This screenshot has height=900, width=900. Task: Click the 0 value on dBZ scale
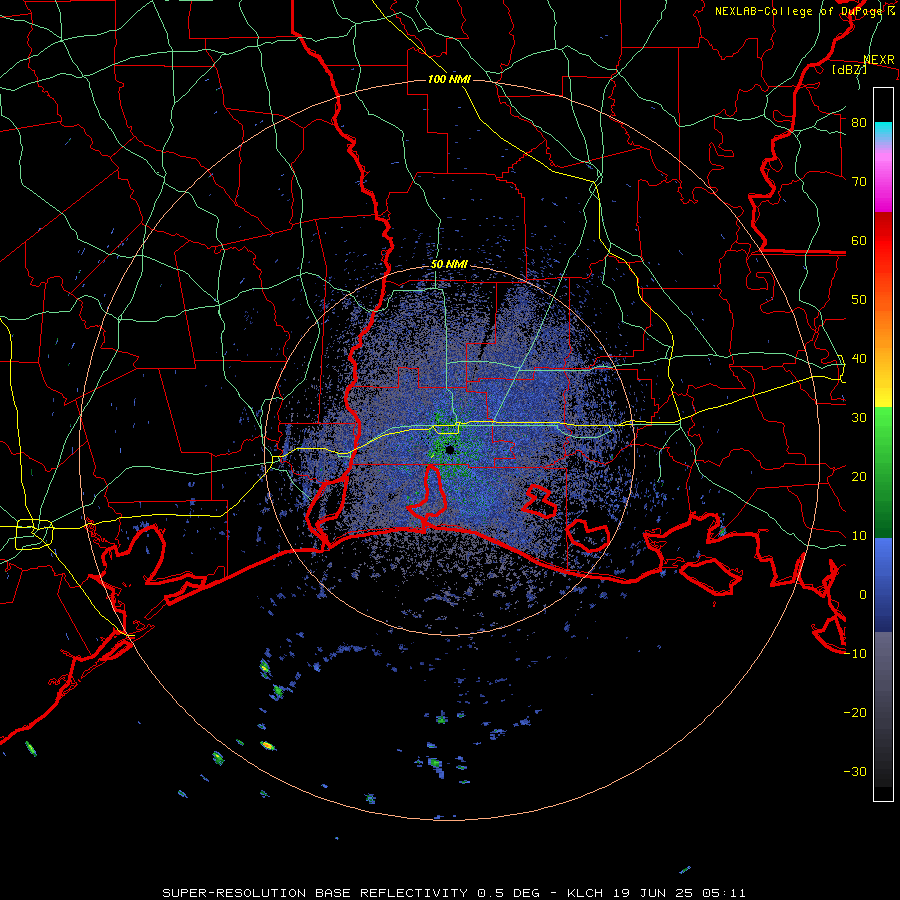pyautogui.click(x=863, y=595)
